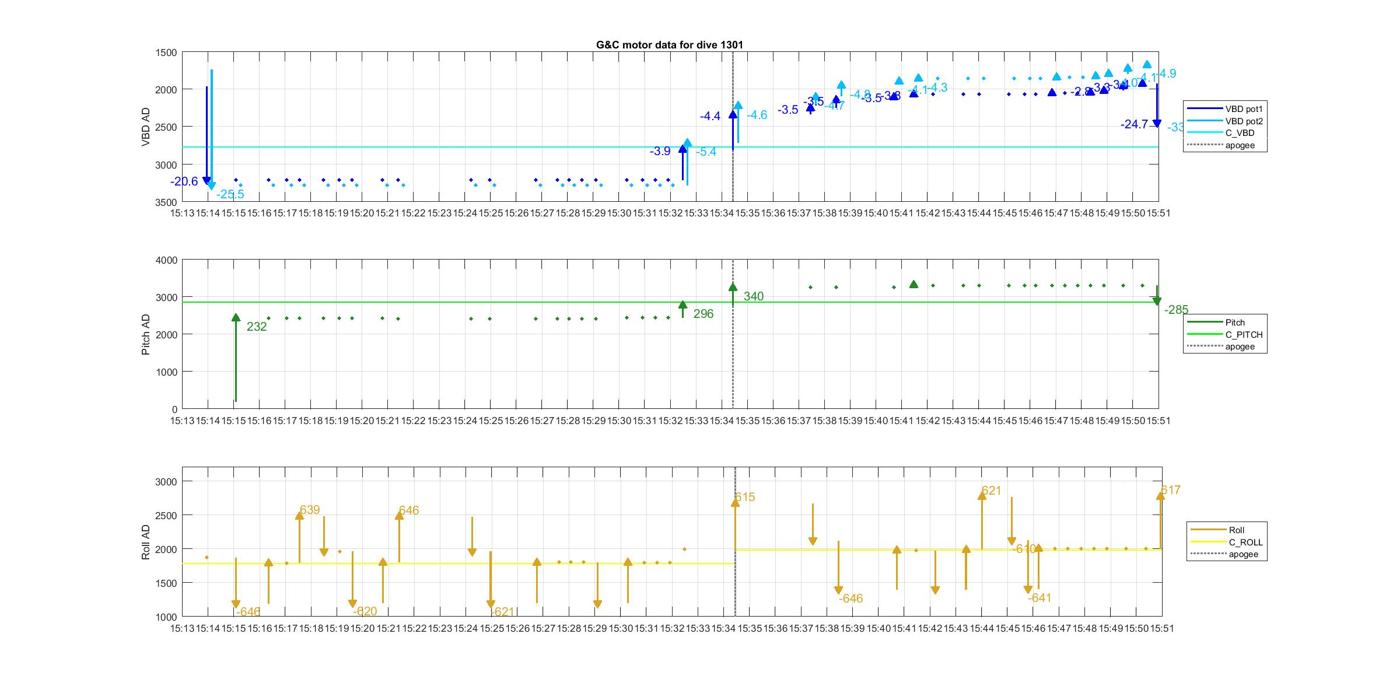Click the 'Roll AD' y-axis label

point(146,541)
